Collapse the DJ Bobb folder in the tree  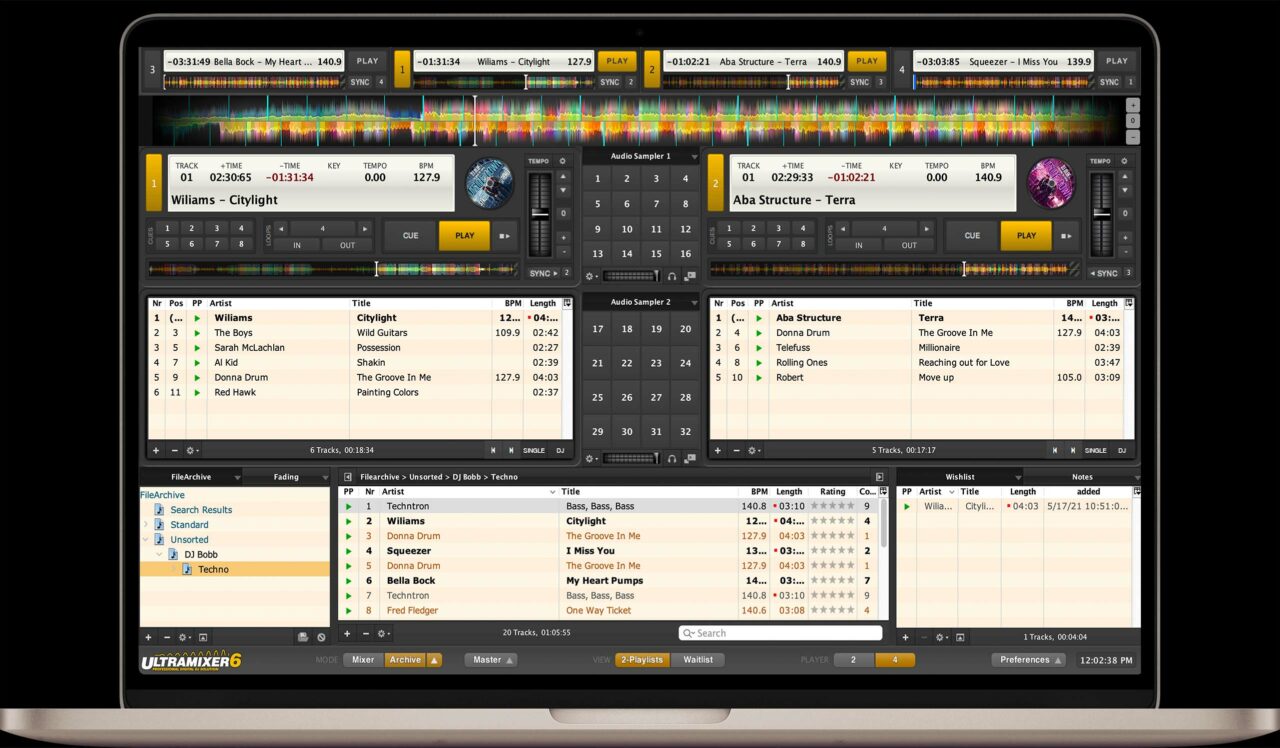click(160, 554)
